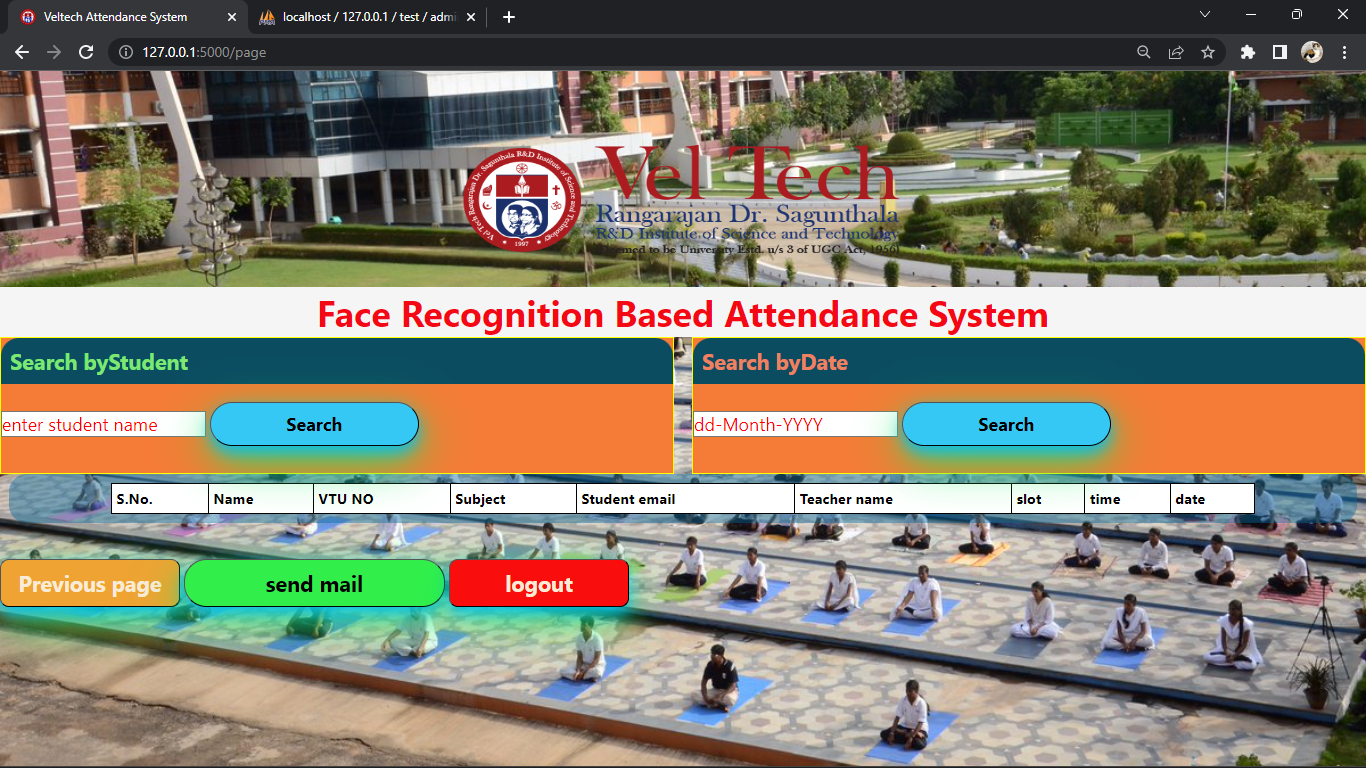Click the zoom magnifier icon in address bar

coord(1143,51)
